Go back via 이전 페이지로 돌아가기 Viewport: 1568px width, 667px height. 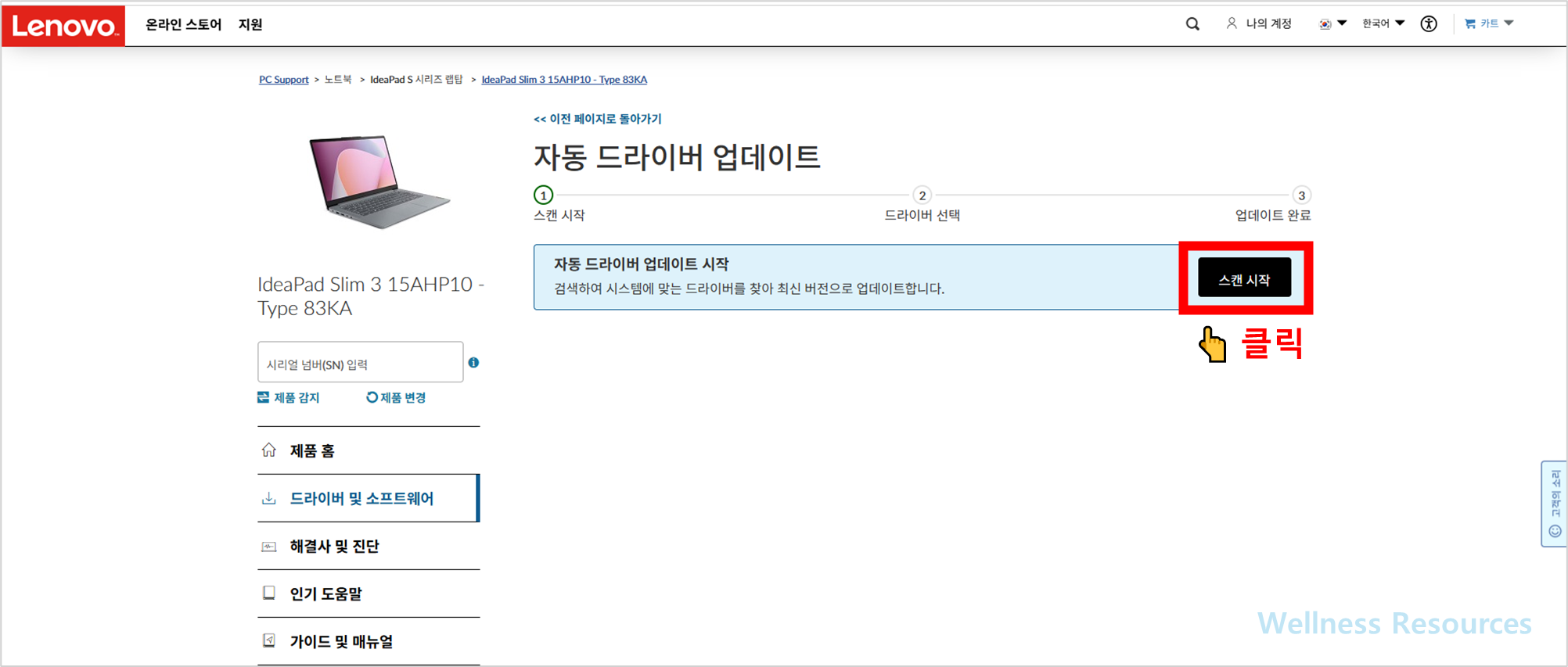click(x=598, y=119)
